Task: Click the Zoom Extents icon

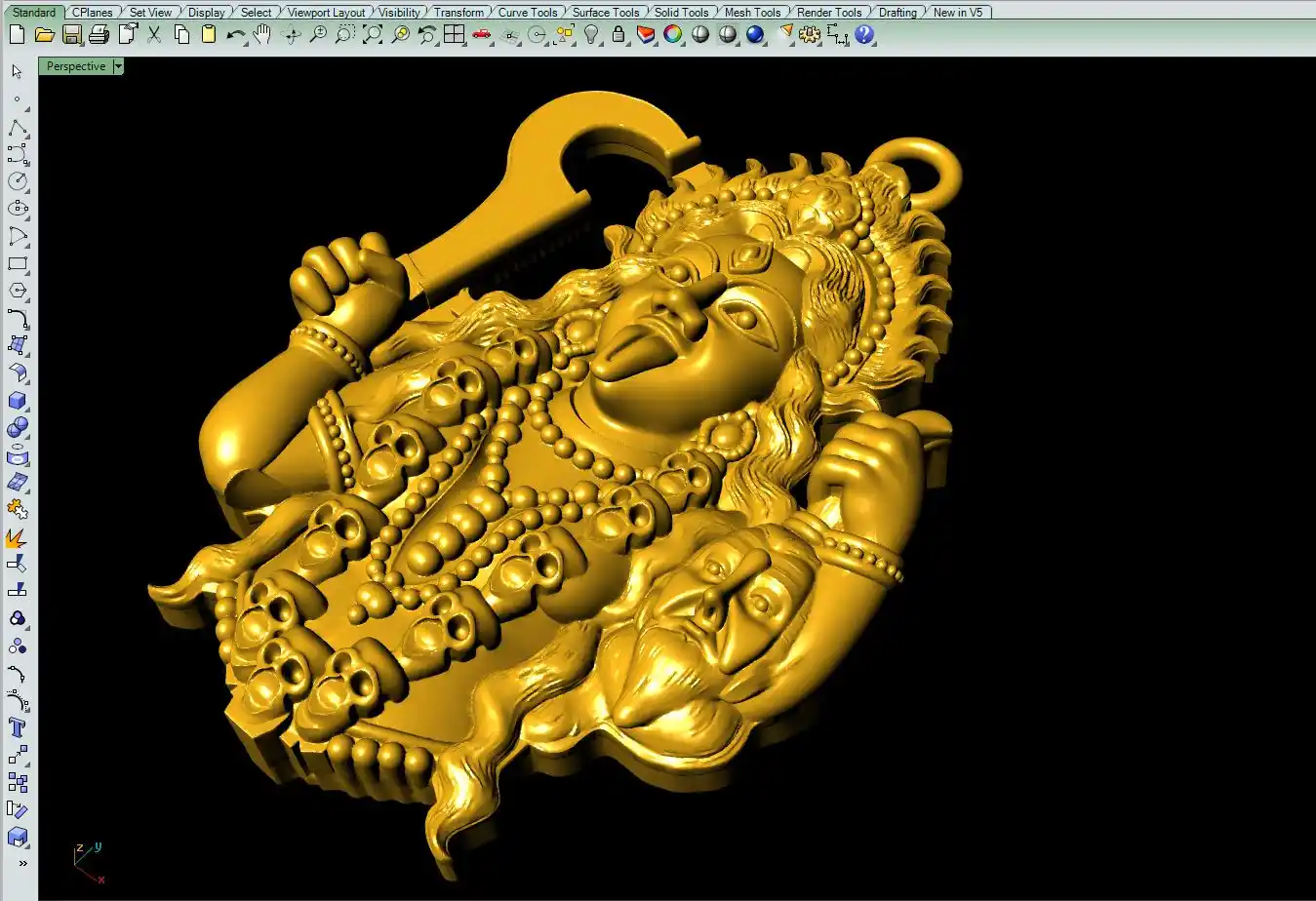Action: click(x=373, y=35)
